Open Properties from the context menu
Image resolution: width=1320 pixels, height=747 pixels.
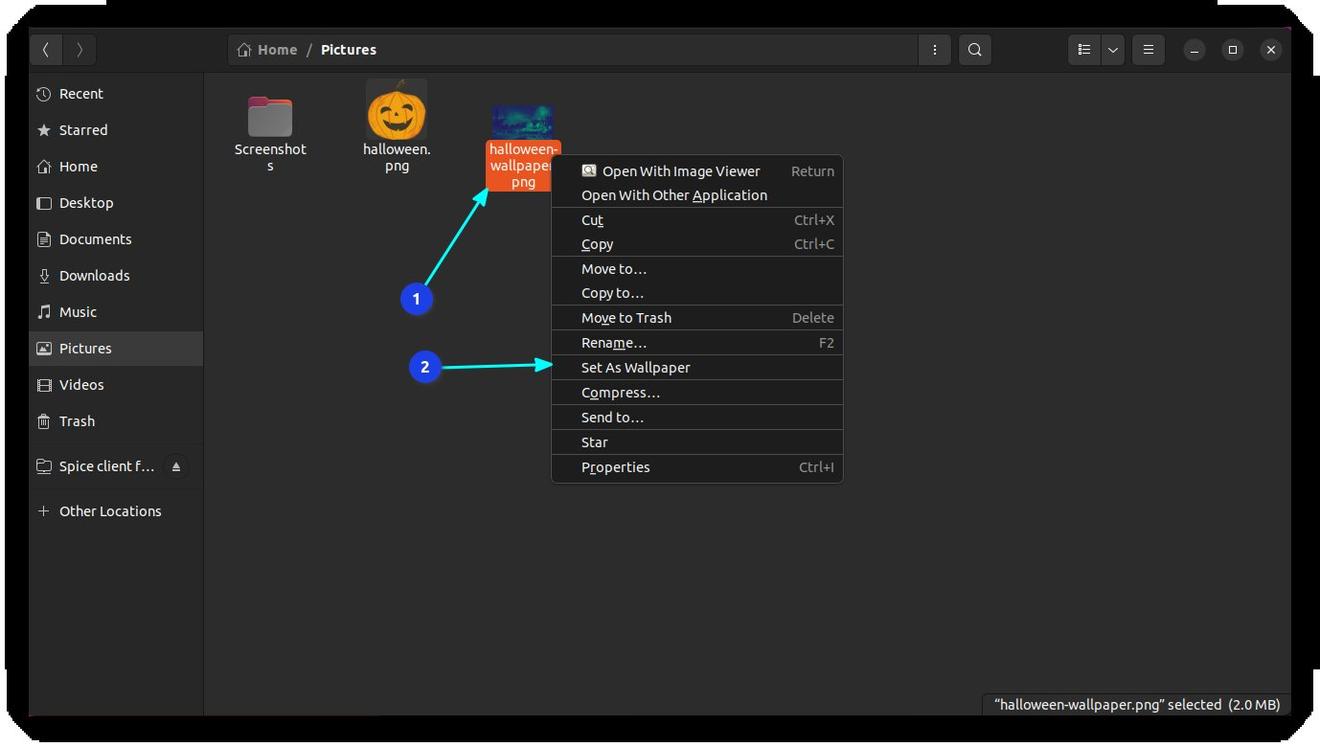(x=615, y=467)
